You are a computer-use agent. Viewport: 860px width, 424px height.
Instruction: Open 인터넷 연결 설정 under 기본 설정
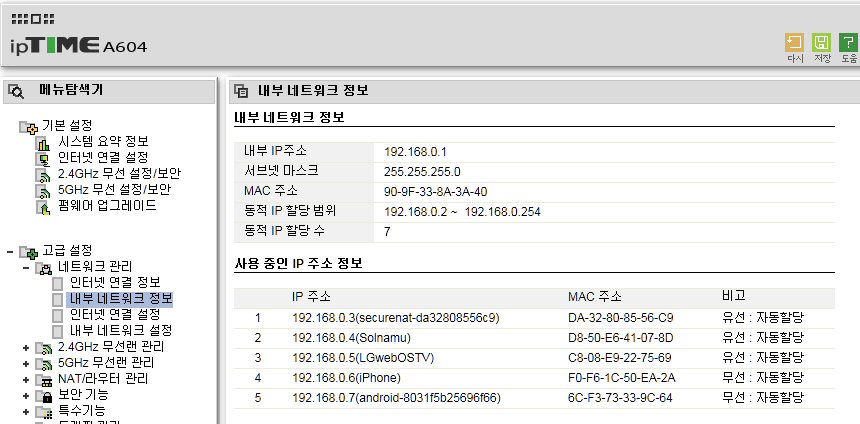(x=103, y=158)
